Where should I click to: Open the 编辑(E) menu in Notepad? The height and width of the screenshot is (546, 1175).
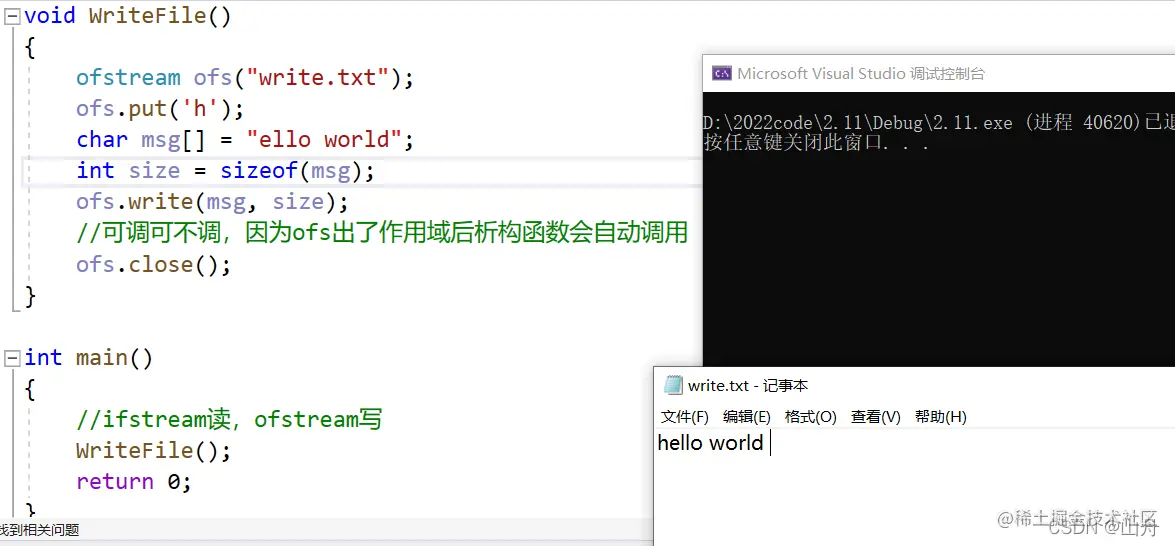(x=746, y=417)
